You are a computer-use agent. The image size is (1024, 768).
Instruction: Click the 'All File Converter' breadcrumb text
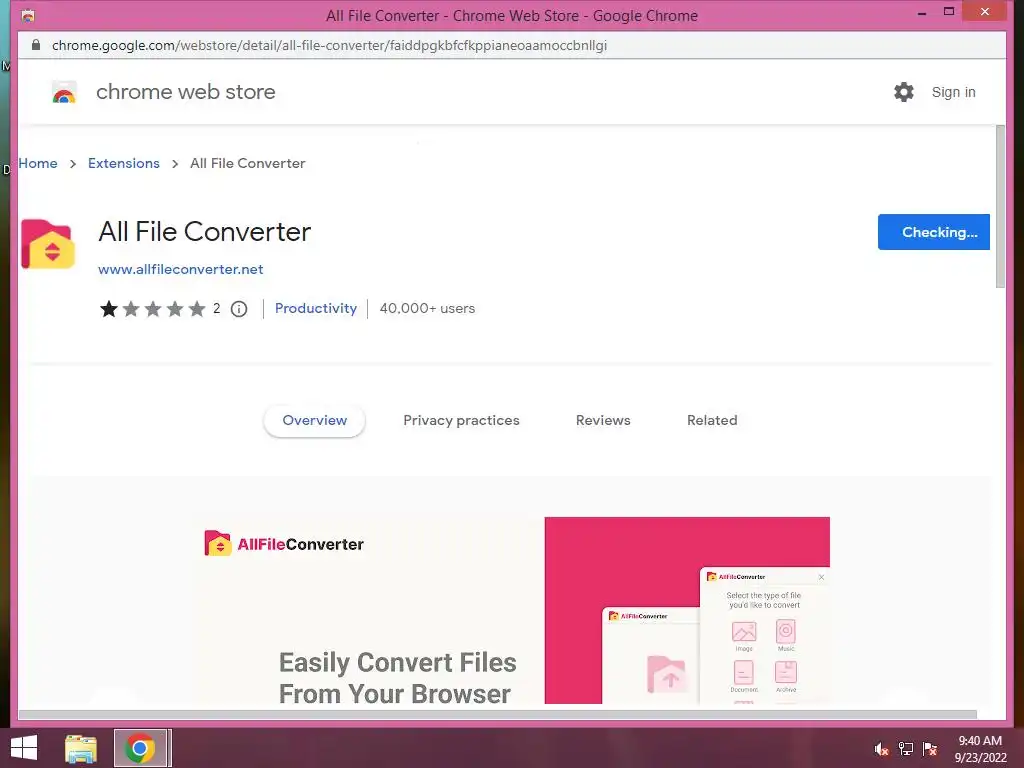tap(248, 163)
